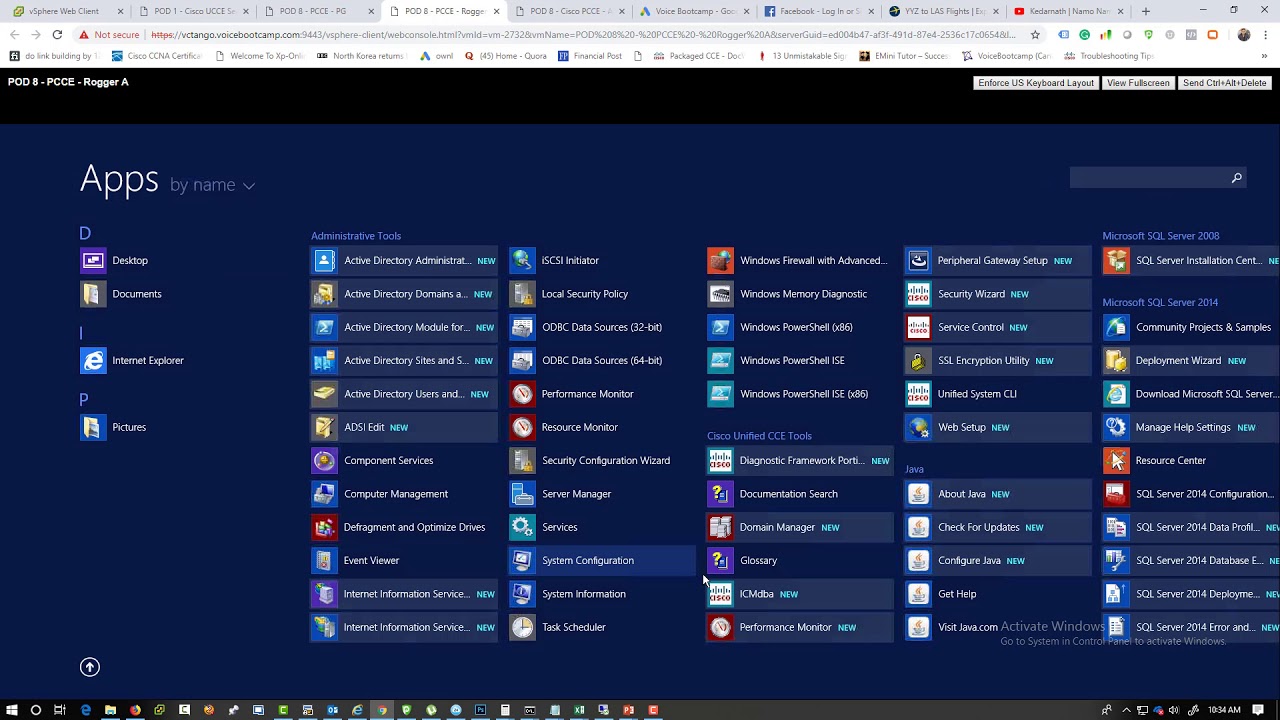Open the Services icon

click(522, 528)
